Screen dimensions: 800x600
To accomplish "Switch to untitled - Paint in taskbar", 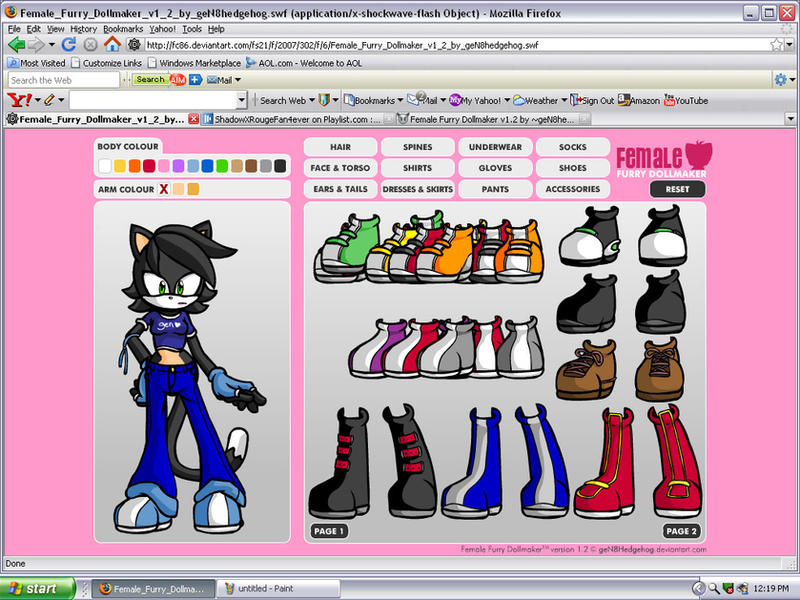I will pos(278,588).
